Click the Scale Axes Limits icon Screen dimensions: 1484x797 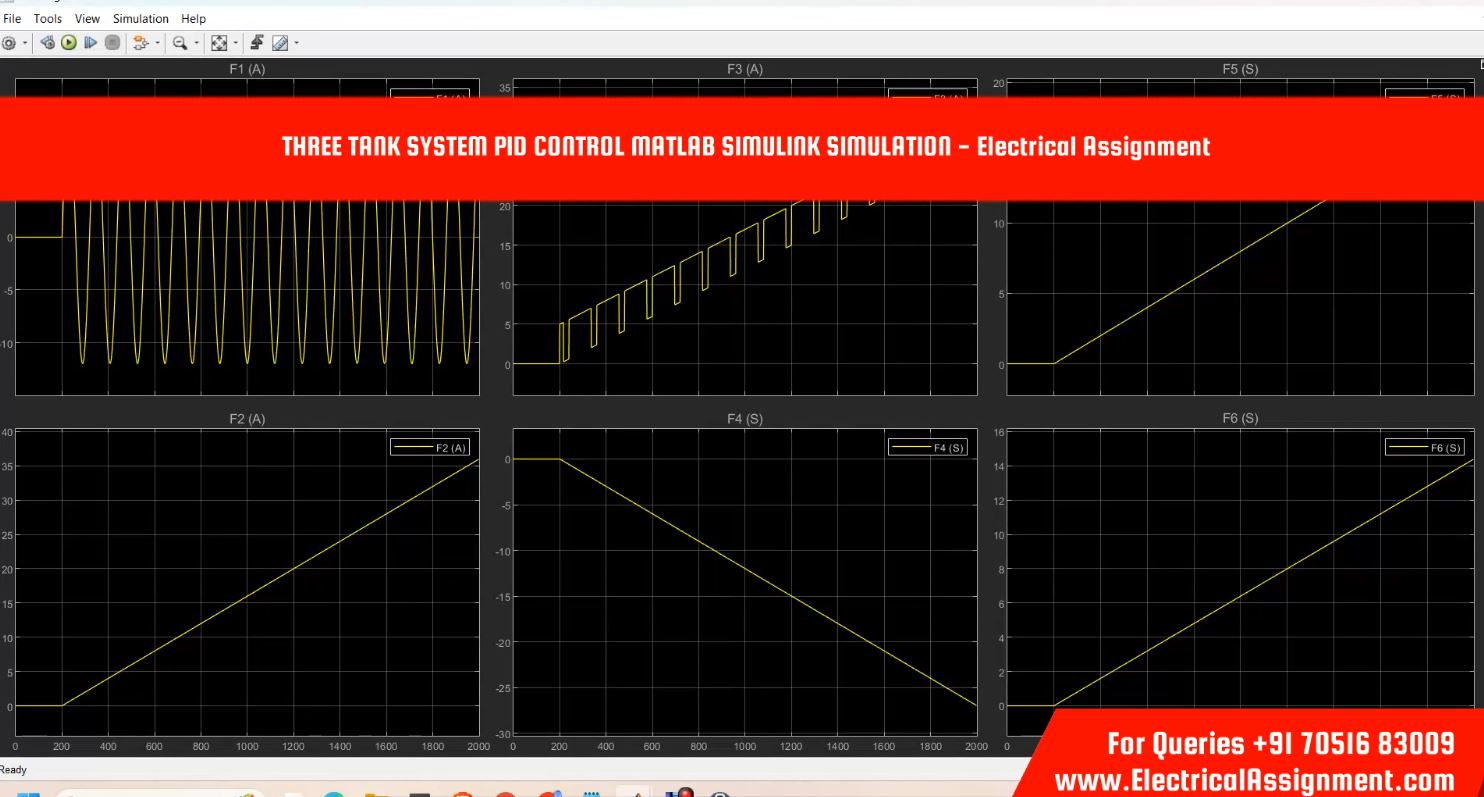pos(219,43)
